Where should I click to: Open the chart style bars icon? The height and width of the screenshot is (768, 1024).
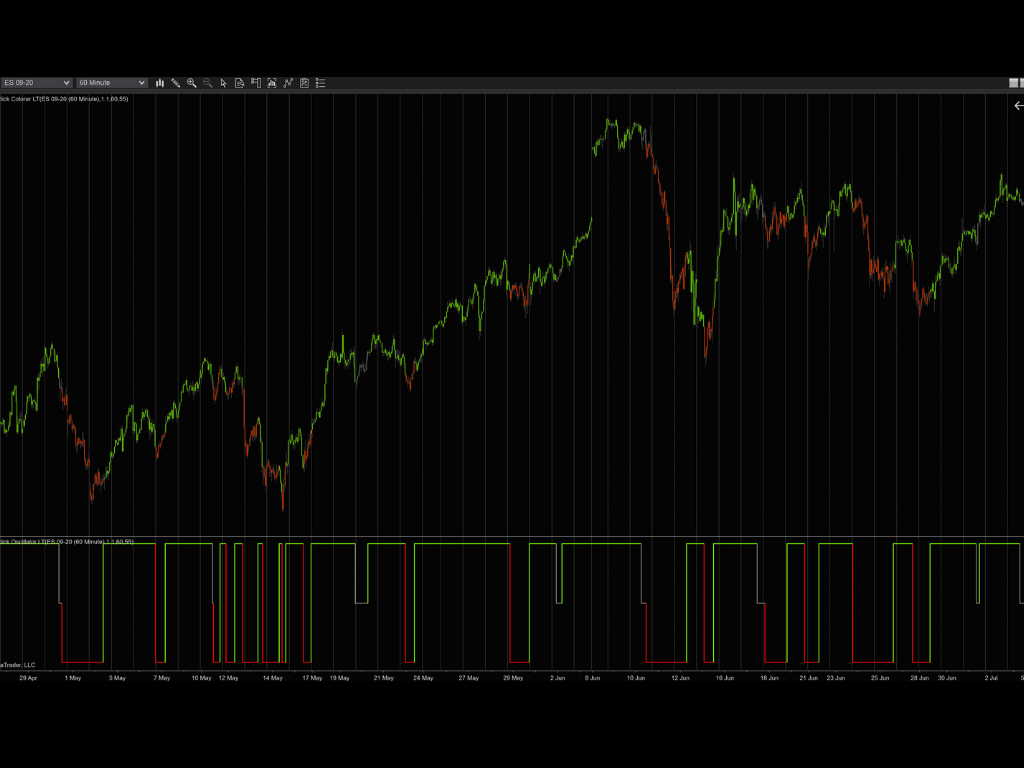click(x=159, y=83)
